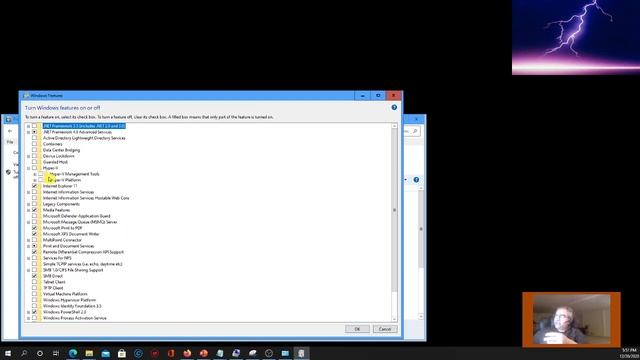The width and height of the screenshot is (640, 360).
Task: Uncheck Microsoft Print to PDF checkbox
Action: pyautogui.click(x=34, y=228)
